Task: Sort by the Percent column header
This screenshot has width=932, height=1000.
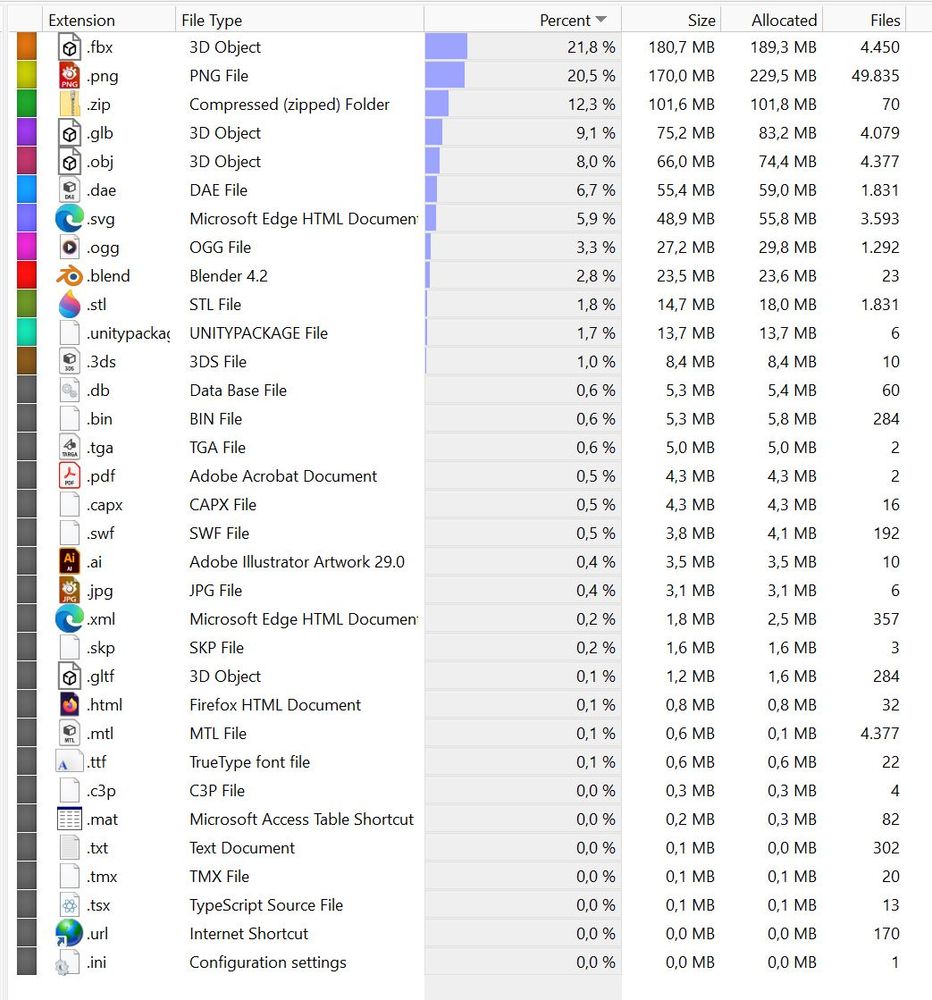Action: (x=522, y=20)
